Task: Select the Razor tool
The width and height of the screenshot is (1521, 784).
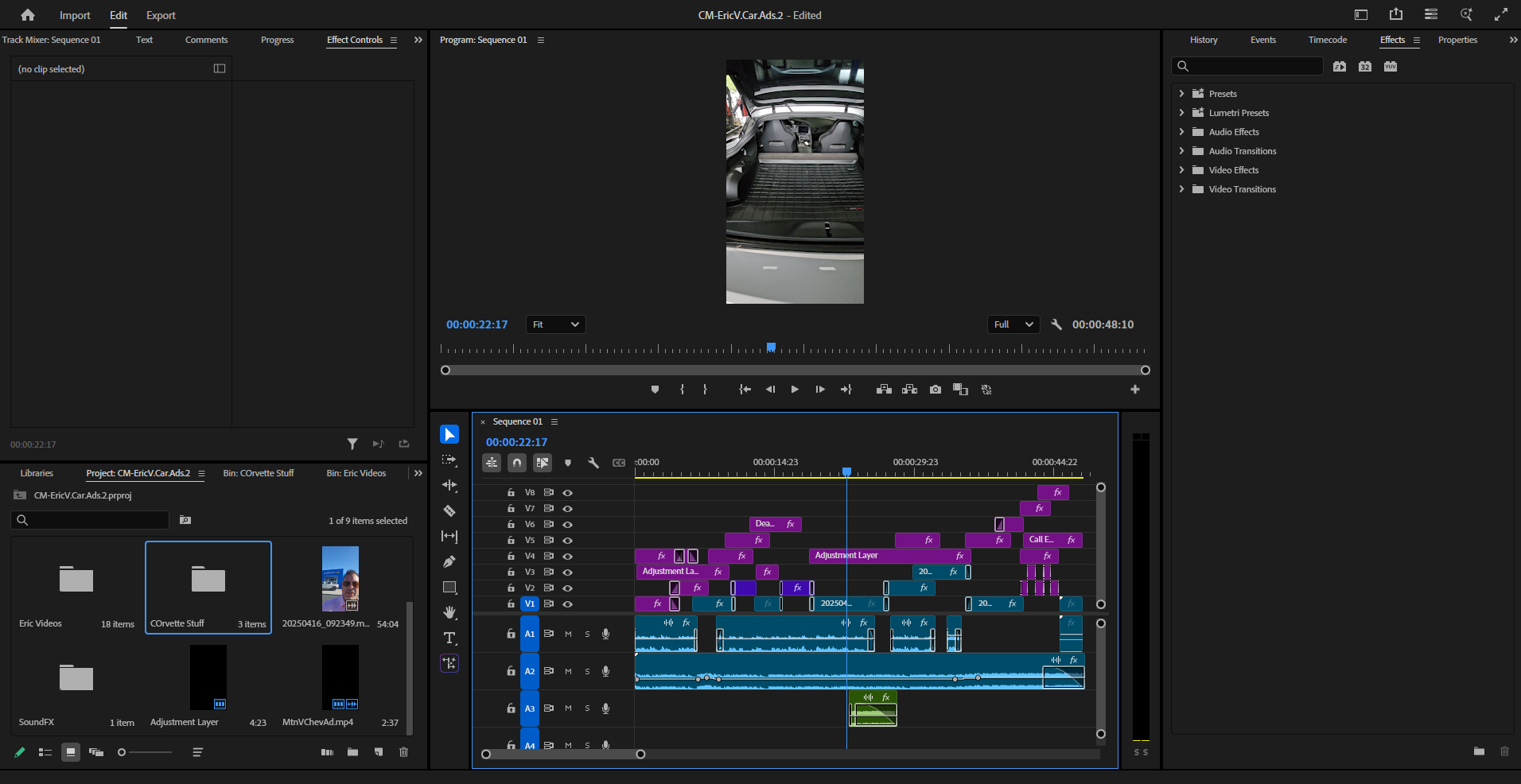Action: (449, 510)
